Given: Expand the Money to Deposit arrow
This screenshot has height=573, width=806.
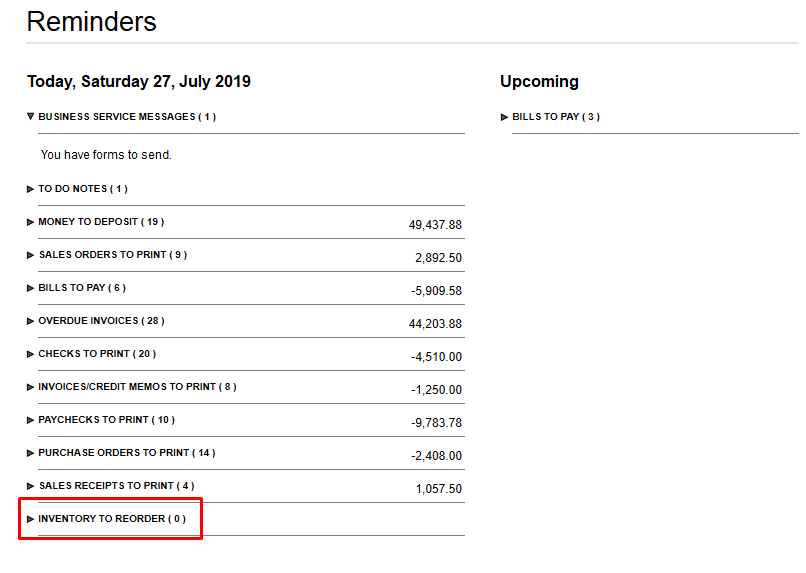Looking at the screenshot, I should 31,222.
